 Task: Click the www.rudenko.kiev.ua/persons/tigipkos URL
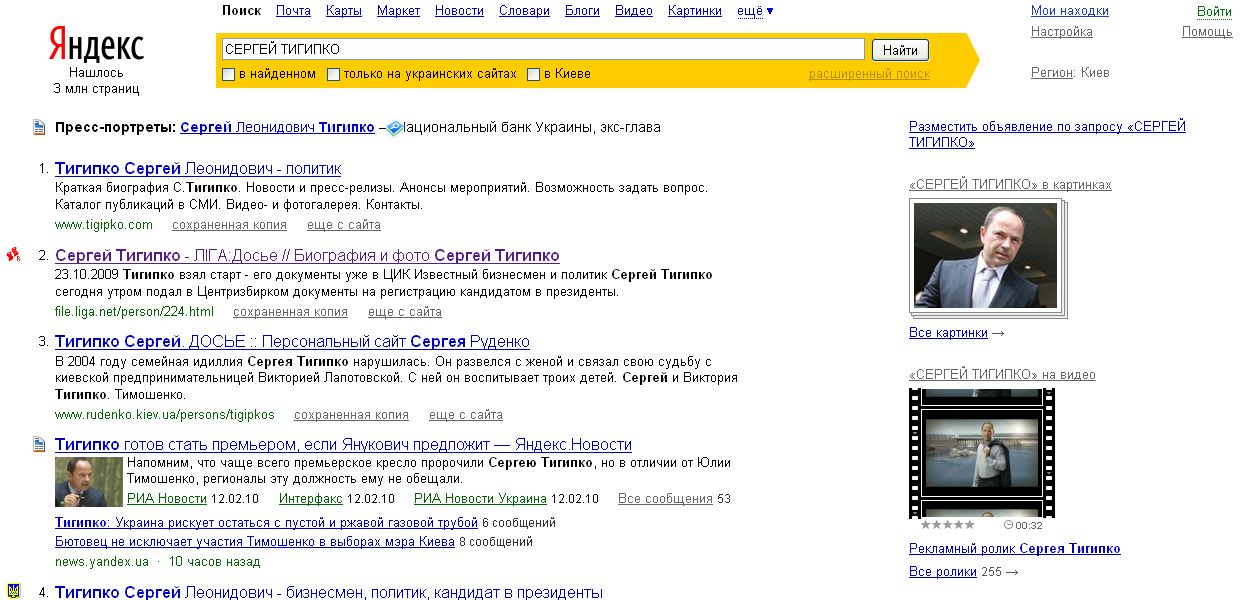pyautogui.click(x=165, y=415)
